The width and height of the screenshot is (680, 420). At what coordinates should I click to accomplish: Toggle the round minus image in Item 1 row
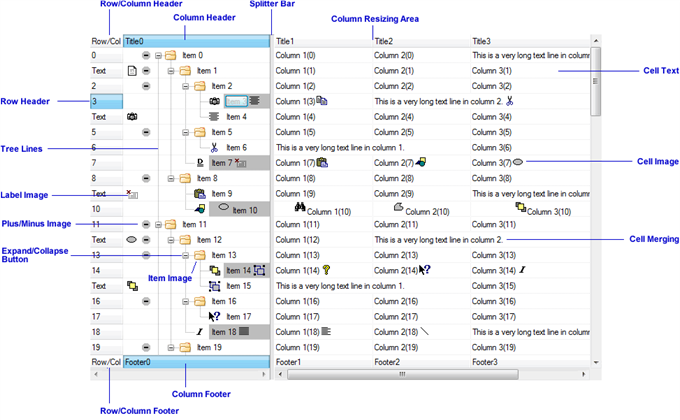point(146,71)
